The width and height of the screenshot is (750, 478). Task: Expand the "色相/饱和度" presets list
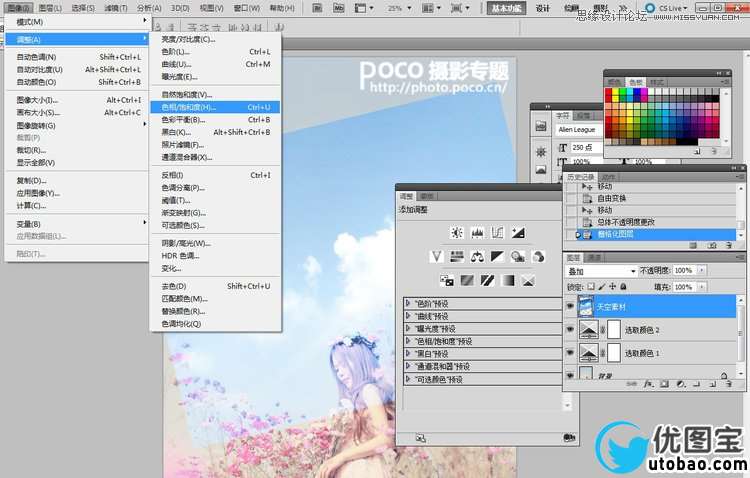coord(408,341)
